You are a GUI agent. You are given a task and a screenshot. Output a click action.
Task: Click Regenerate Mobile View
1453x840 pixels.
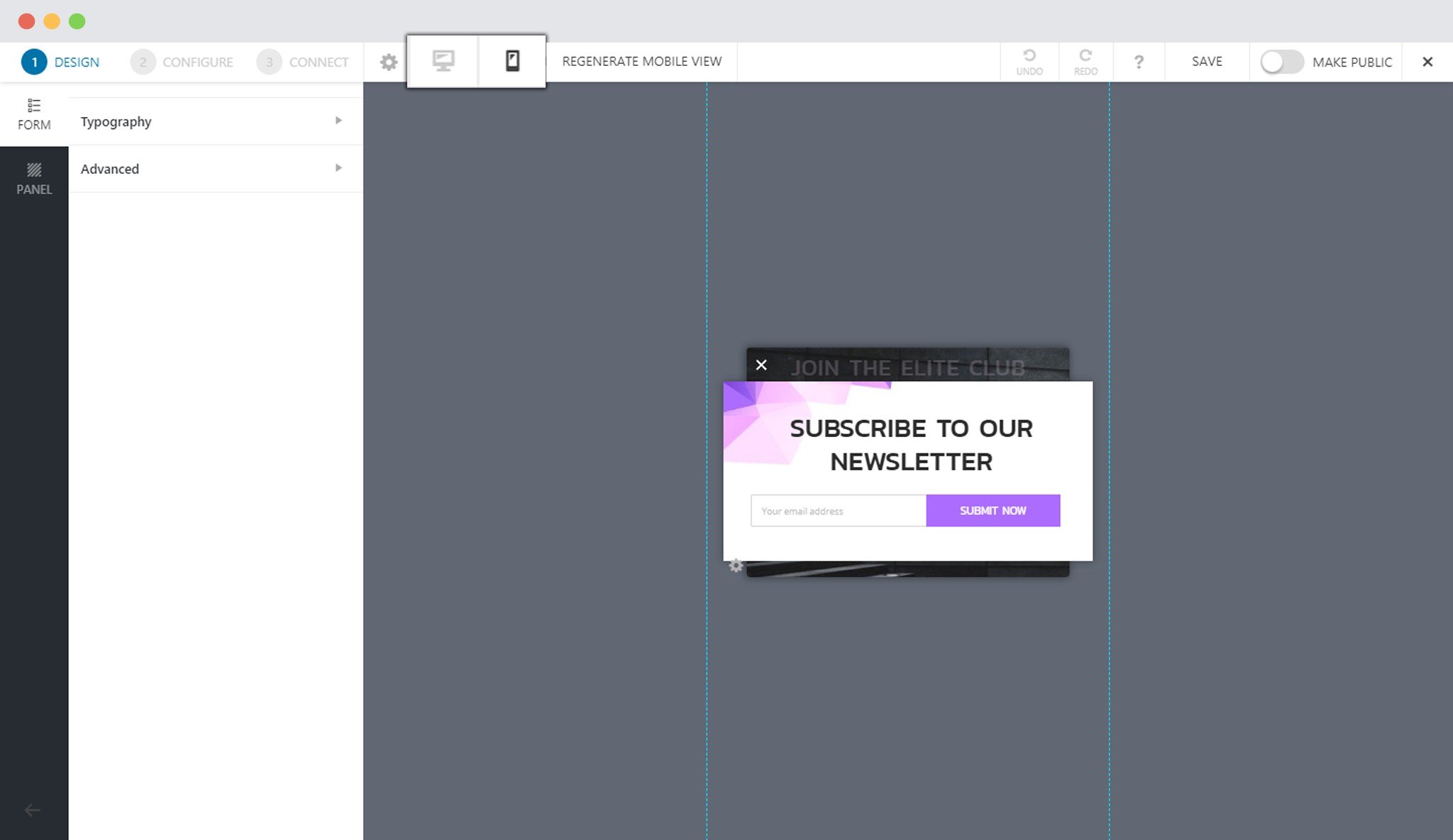pos(641,62)
